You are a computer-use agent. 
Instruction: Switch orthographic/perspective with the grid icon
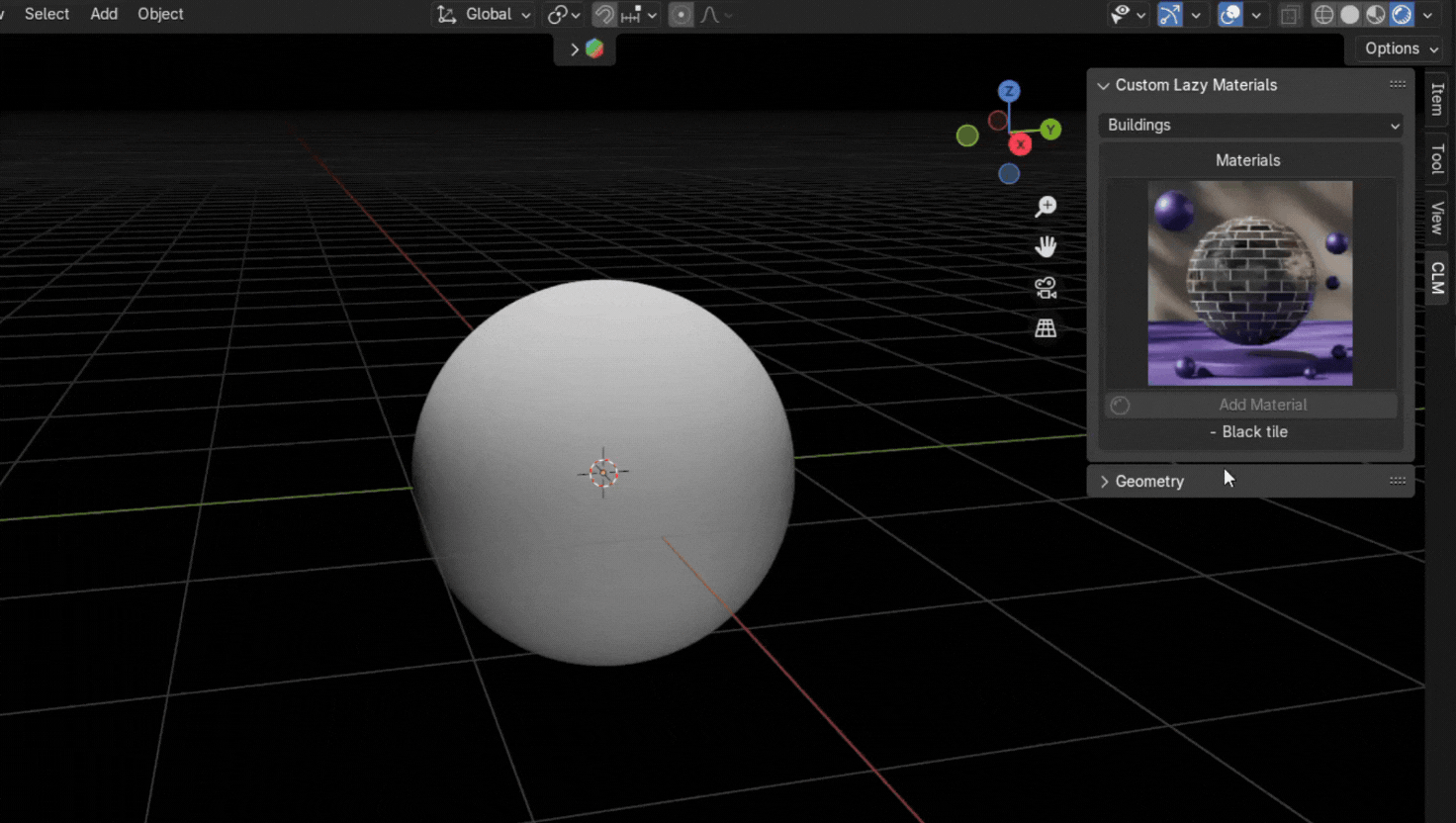[x=1046, y=328]
